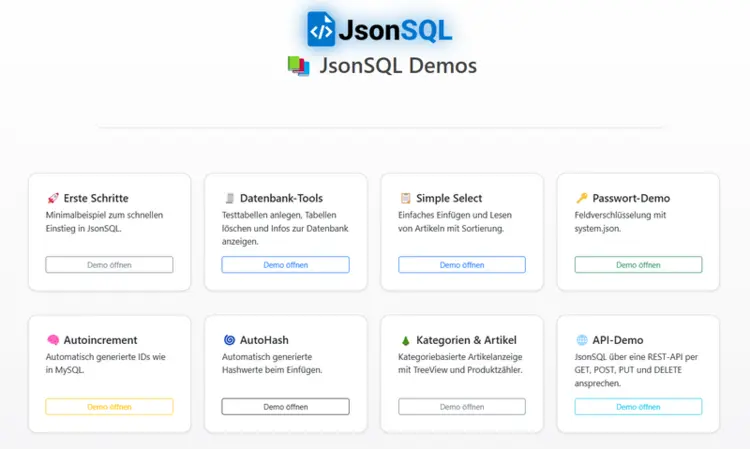Screen dimensions: 750x449
Task: Open the API-Demo button
Action: (x=638, y=407)
